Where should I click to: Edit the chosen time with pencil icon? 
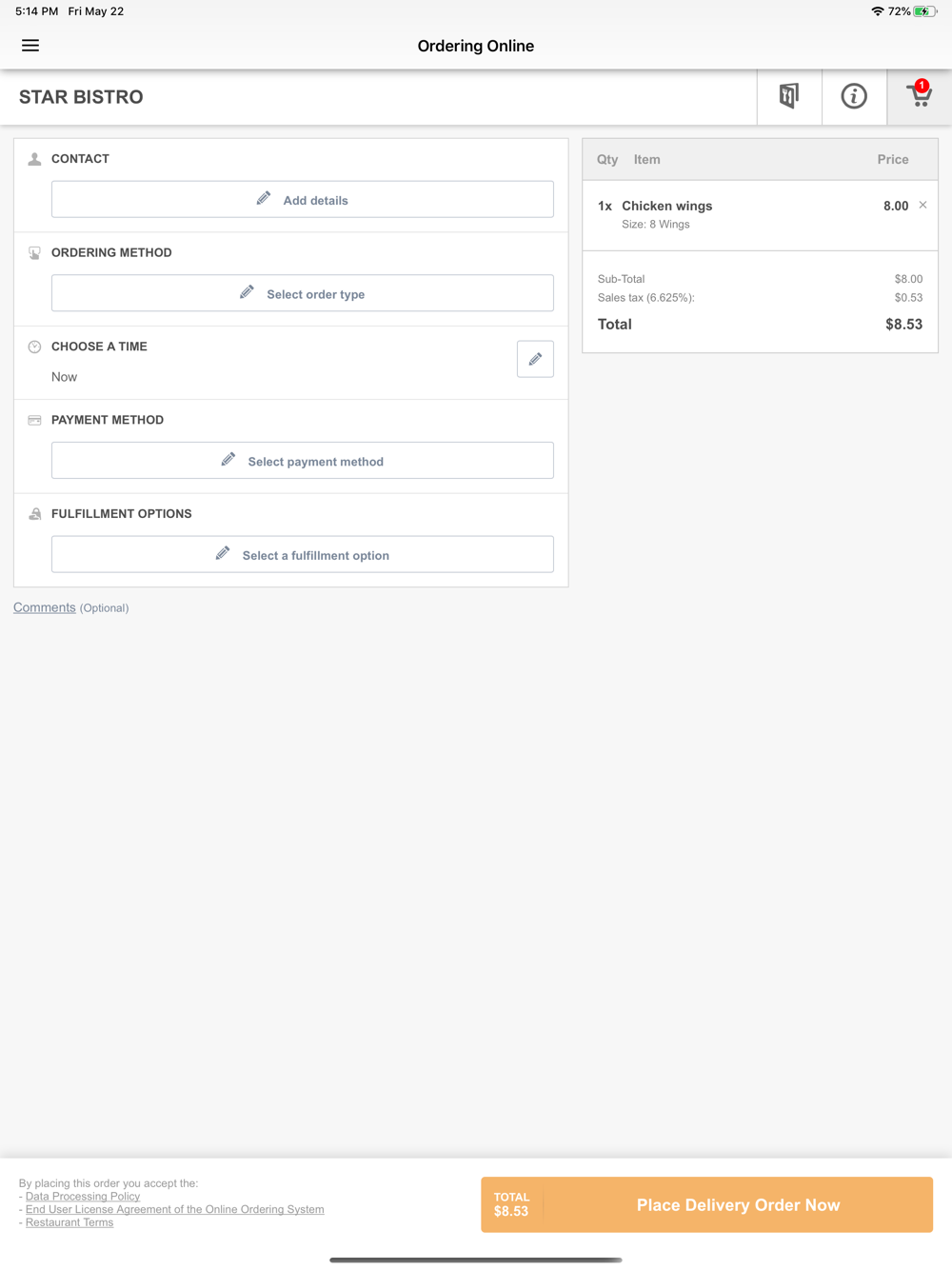coord(535,359)
